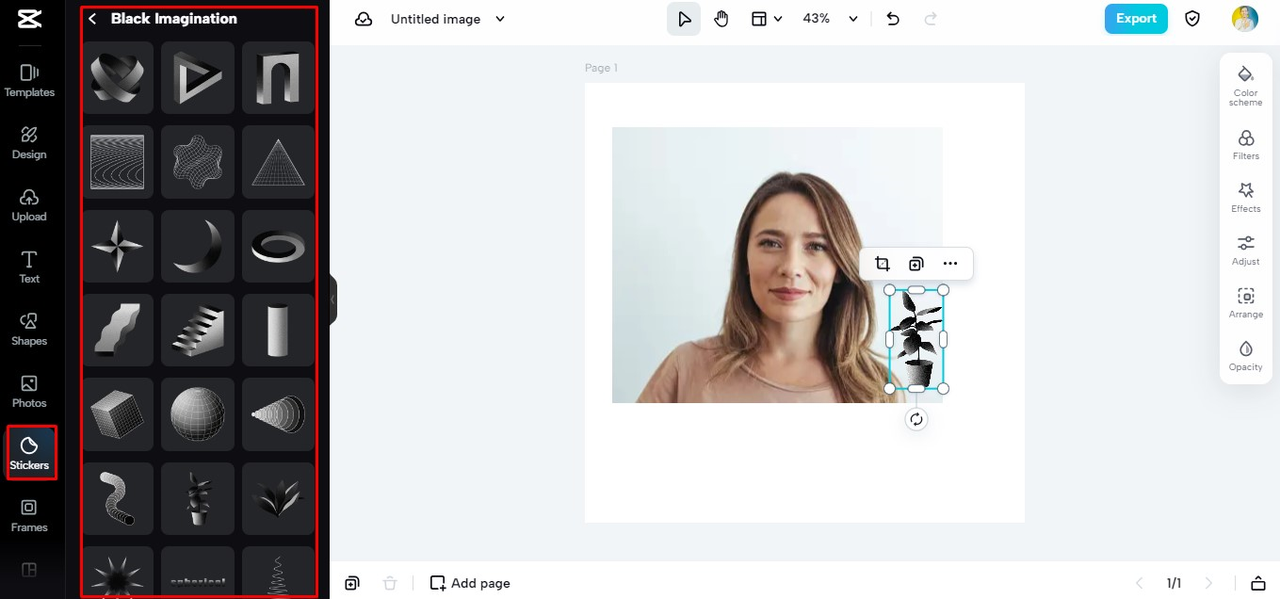Open the Upload panel
Viewport: 1280px width, 599px height.
29,205
